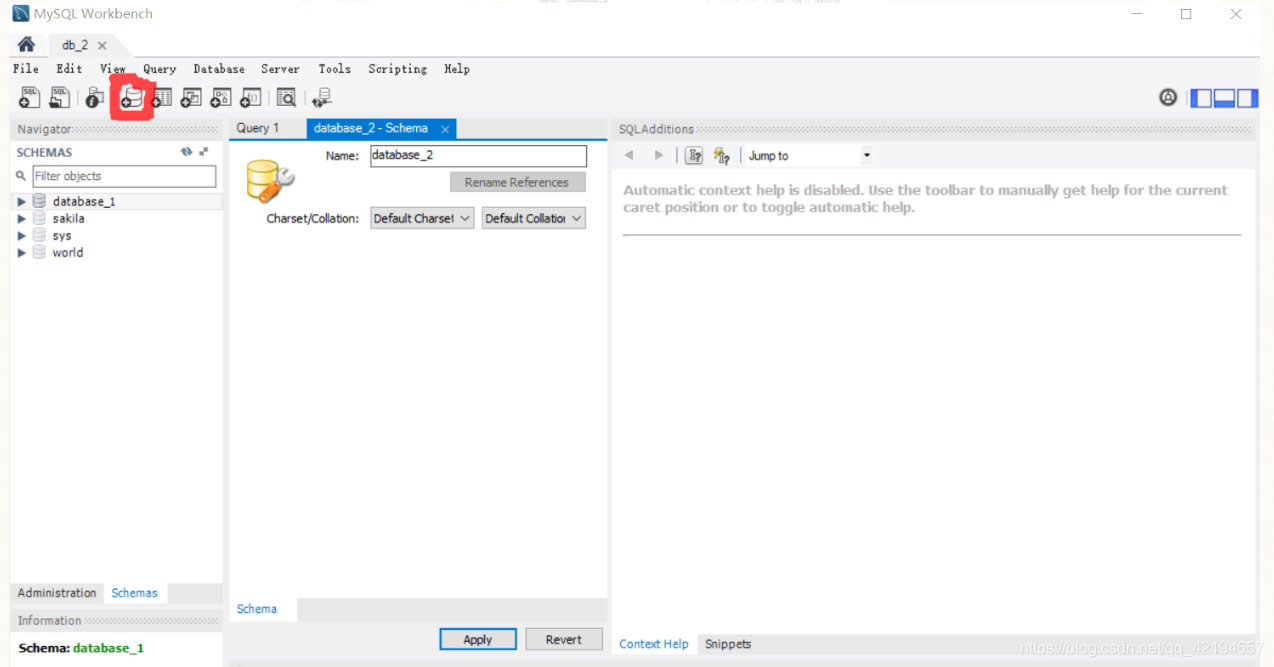1274x667 pixels.
Task: Click the Apply button
Action: click(x=478, y=639)
